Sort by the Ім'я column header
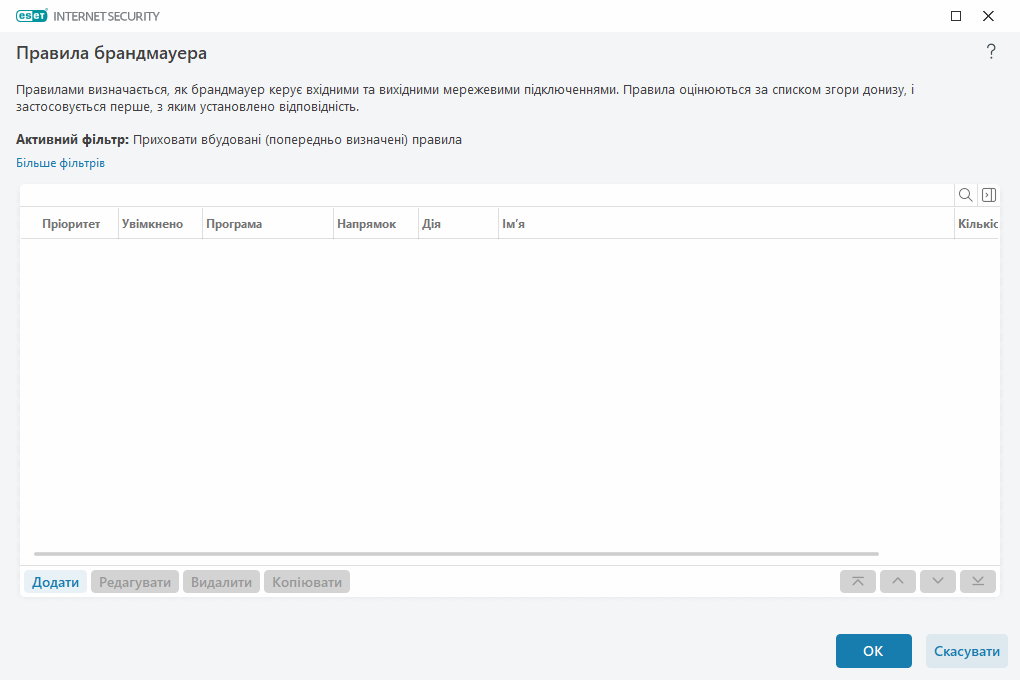Screen dimensions: 1020x680 pyautogui.click(x=514, y=224)
